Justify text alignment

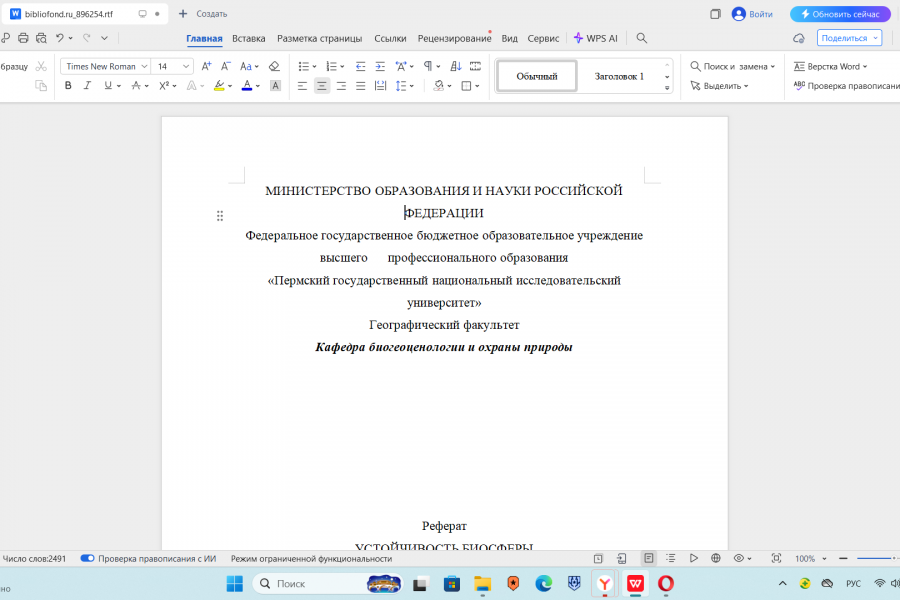point(360,86)
